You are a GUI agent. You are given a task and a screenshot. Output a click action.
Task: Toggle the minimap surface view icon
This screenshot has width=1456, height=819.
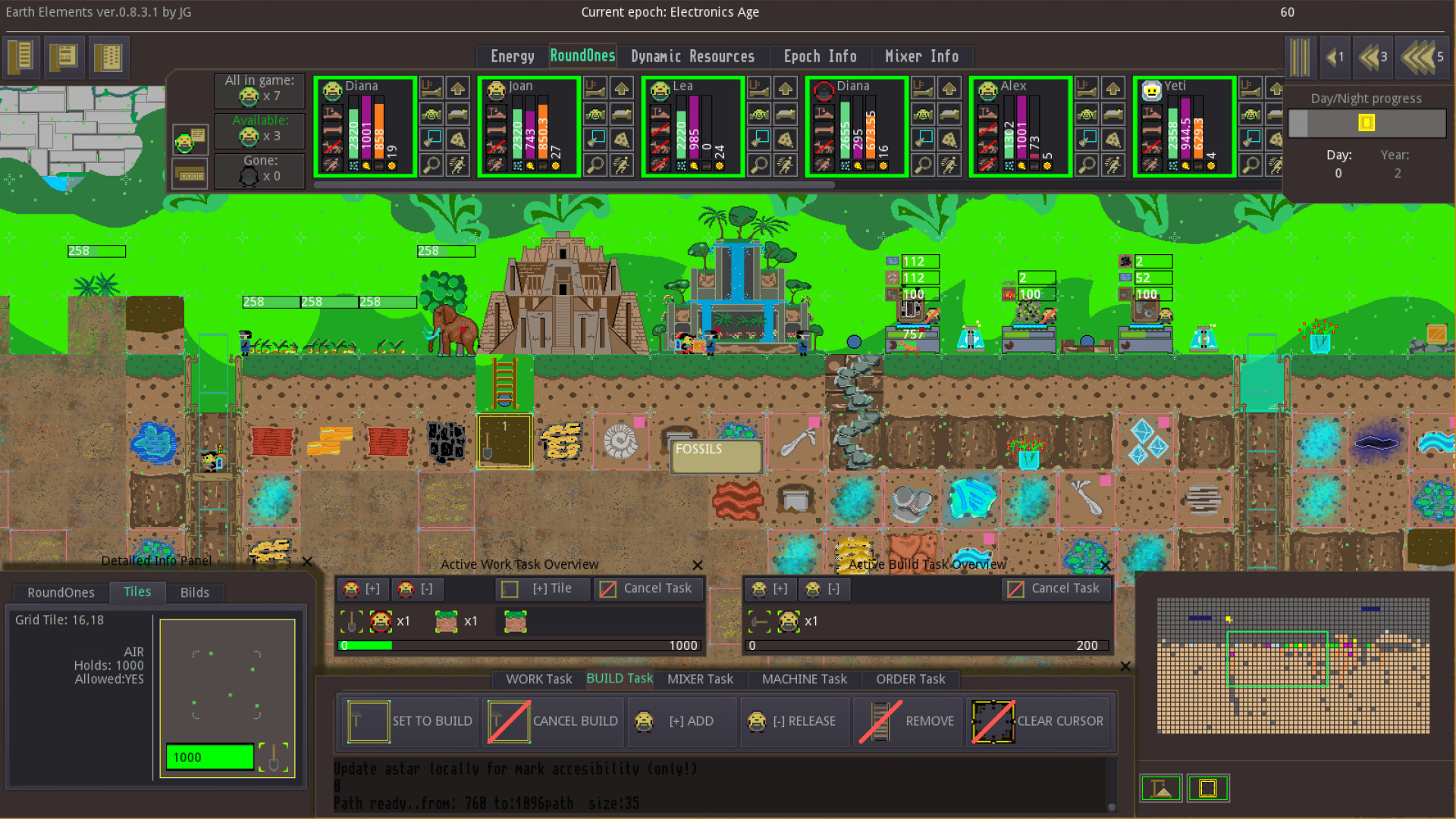(1161, 789)
